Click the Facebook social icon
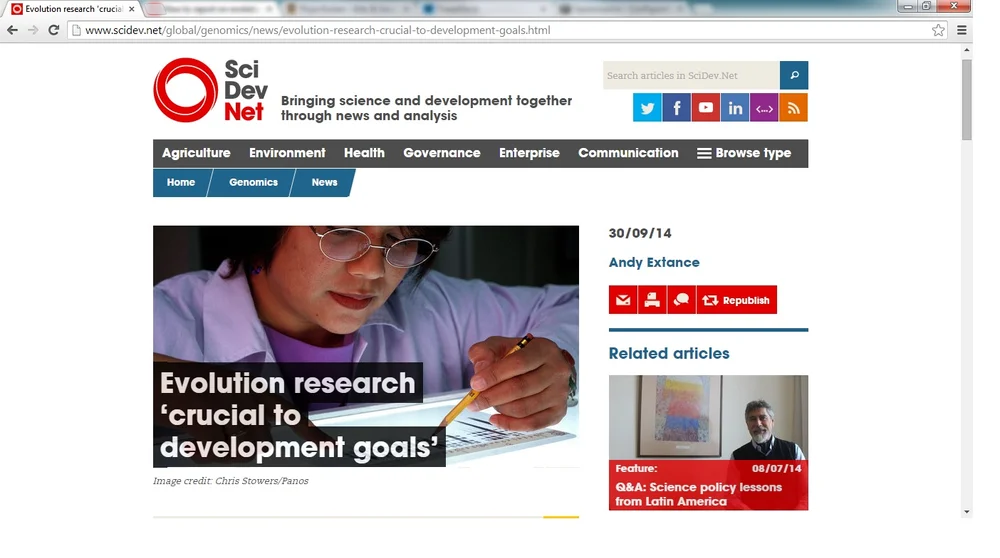 click(x=676, y=107)
